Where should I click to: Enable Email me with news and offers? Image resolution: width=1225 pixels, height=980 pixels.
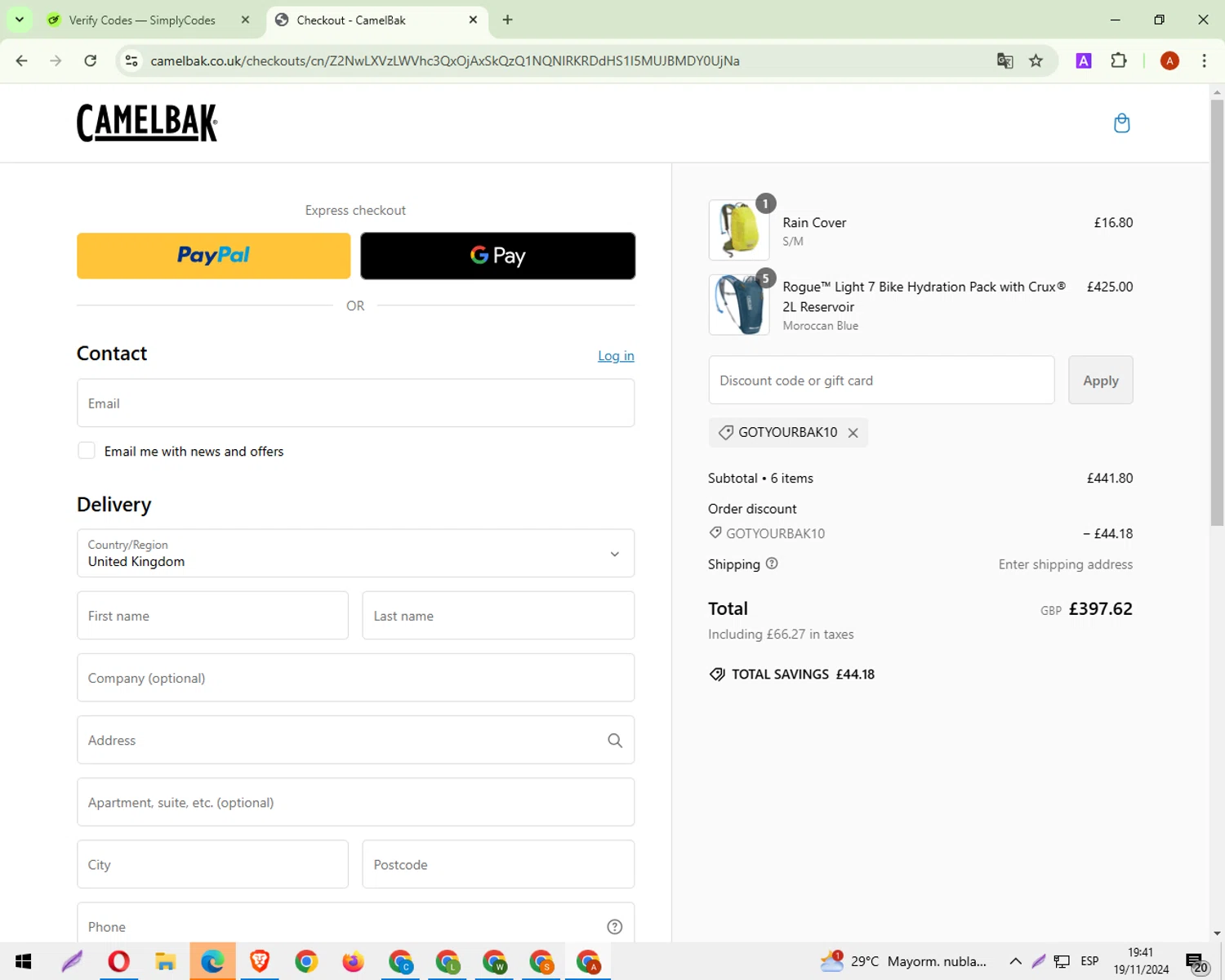pos(87,451)
